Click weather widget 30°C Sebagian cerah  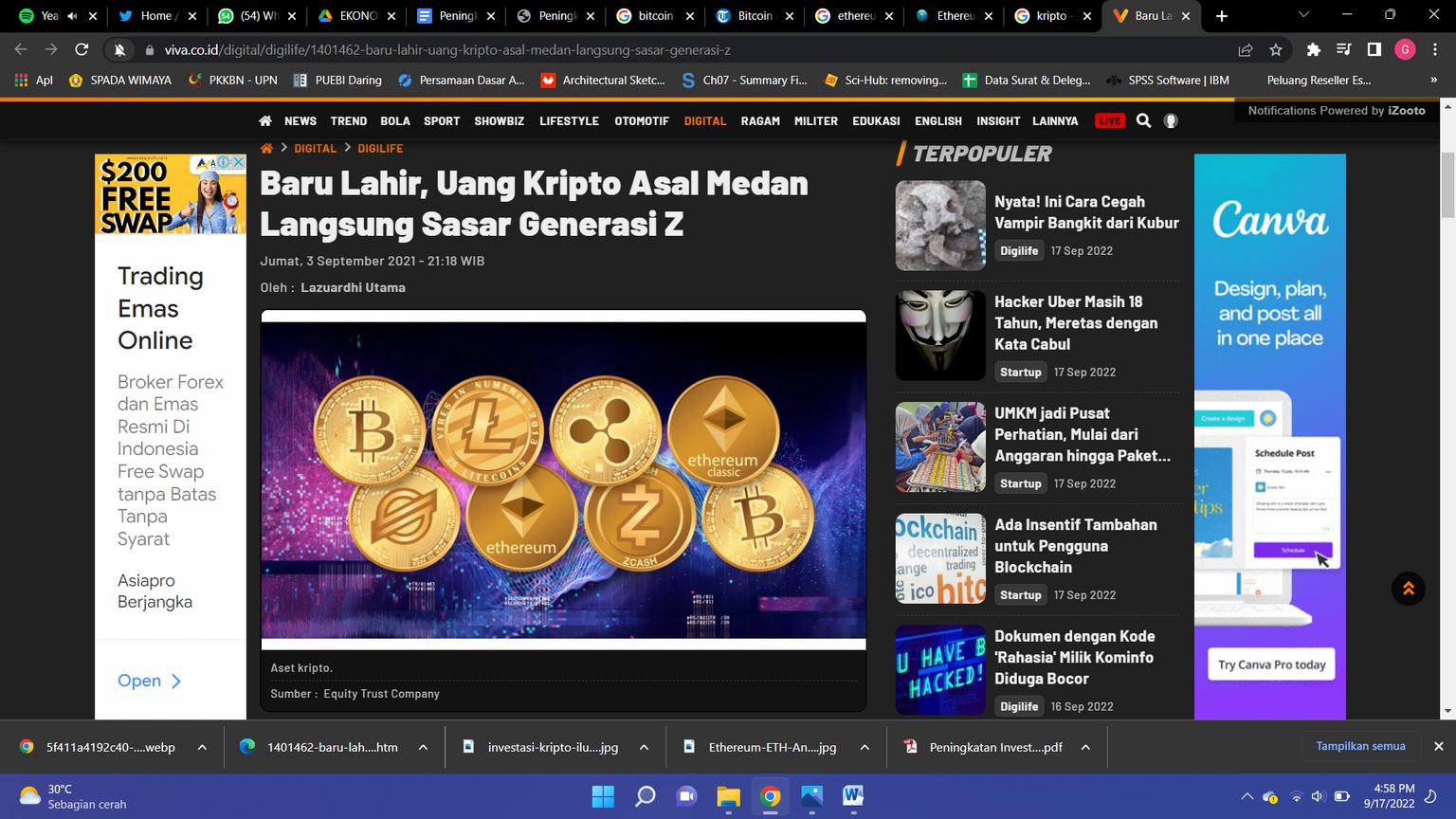74,796
